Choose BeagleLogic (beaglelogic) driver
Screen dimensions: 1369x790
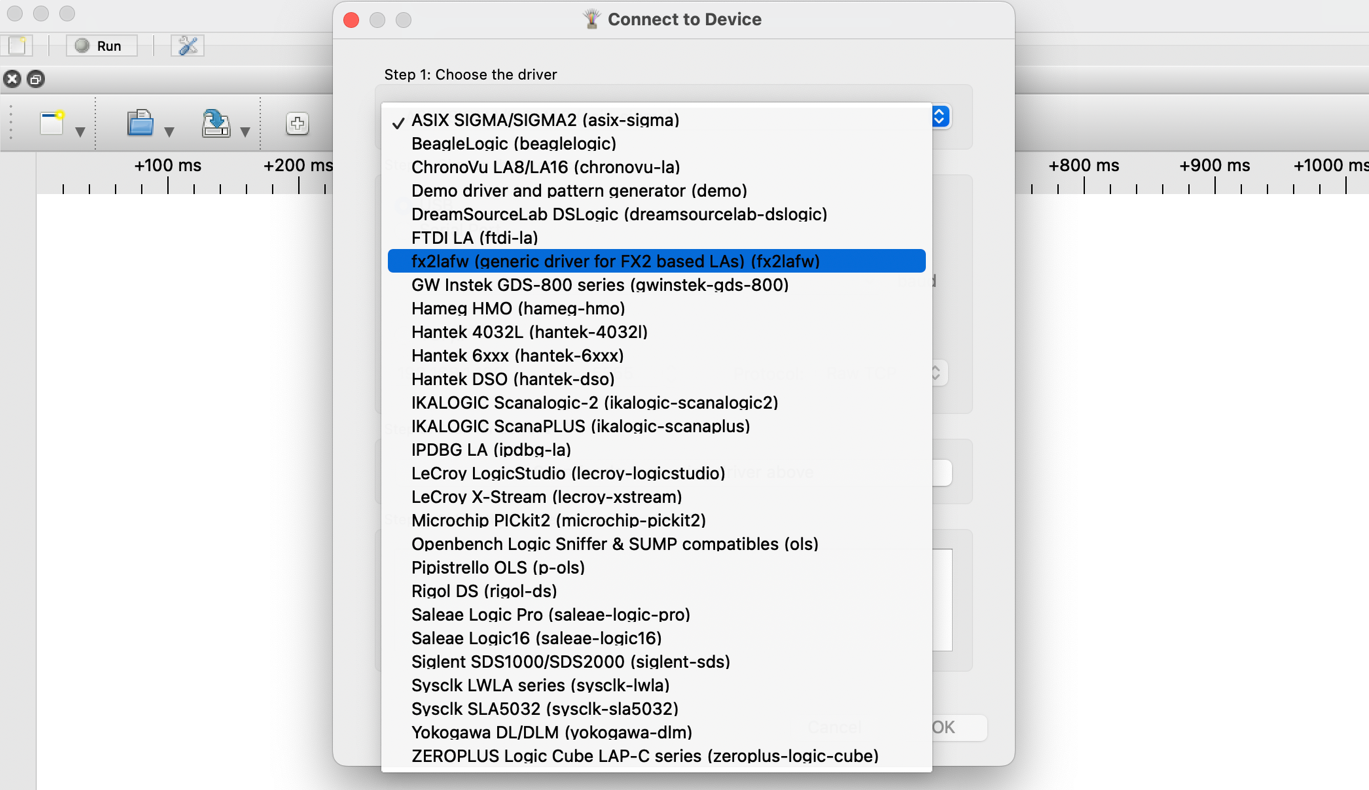tap(656, 144)
